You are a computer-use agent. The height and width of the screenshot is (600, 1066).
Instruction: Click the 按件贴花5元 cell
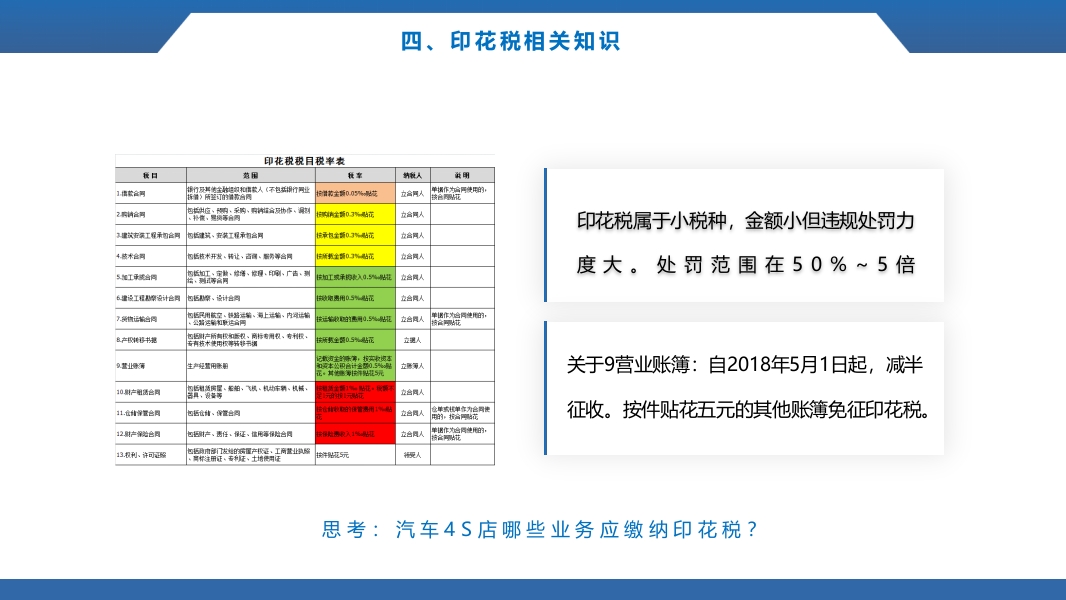click(x=332, y=455)
